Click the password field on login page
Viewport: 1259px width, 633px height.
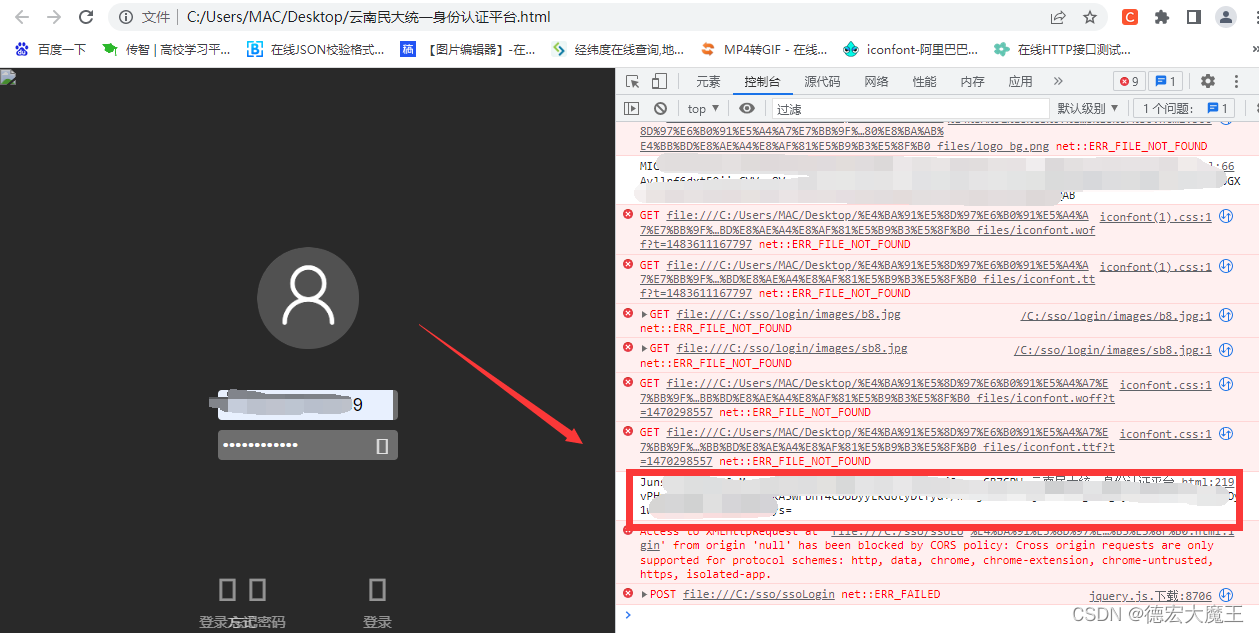pyautogui.click(x=308, y=445)
